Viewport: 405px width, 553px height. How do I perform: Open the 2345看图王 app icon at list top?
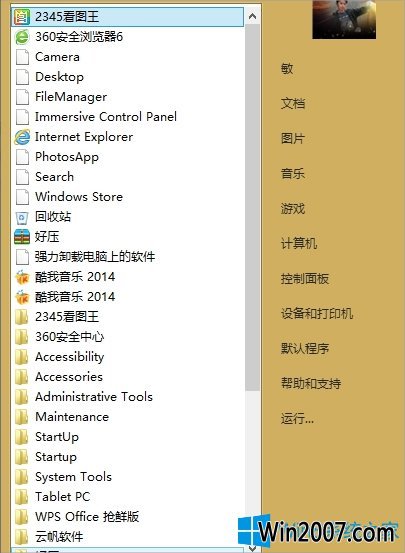[x=22, y=17]
